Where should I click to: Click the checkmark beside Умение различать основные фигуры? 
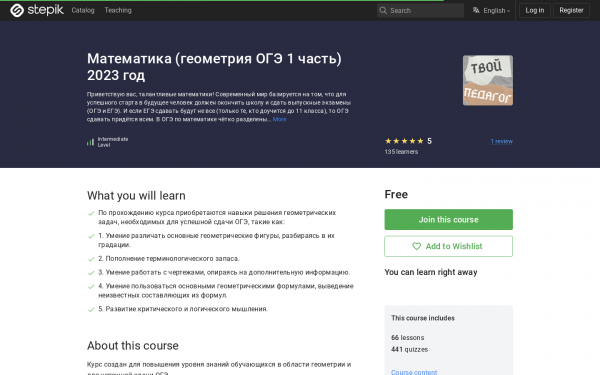click(x=91, y=236)
